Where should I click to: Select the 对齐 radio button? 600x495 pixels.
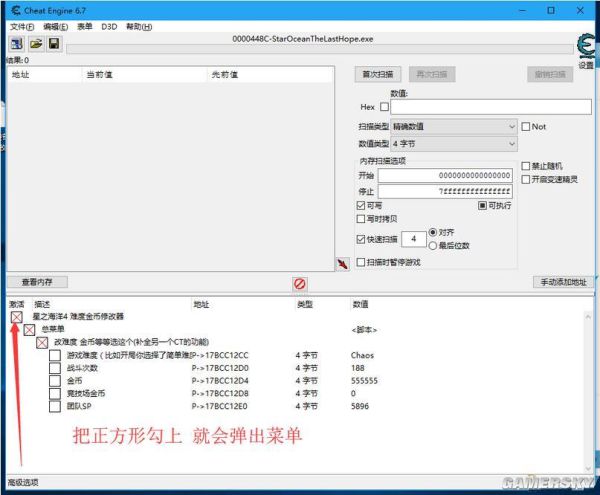[x=433, y=232]
